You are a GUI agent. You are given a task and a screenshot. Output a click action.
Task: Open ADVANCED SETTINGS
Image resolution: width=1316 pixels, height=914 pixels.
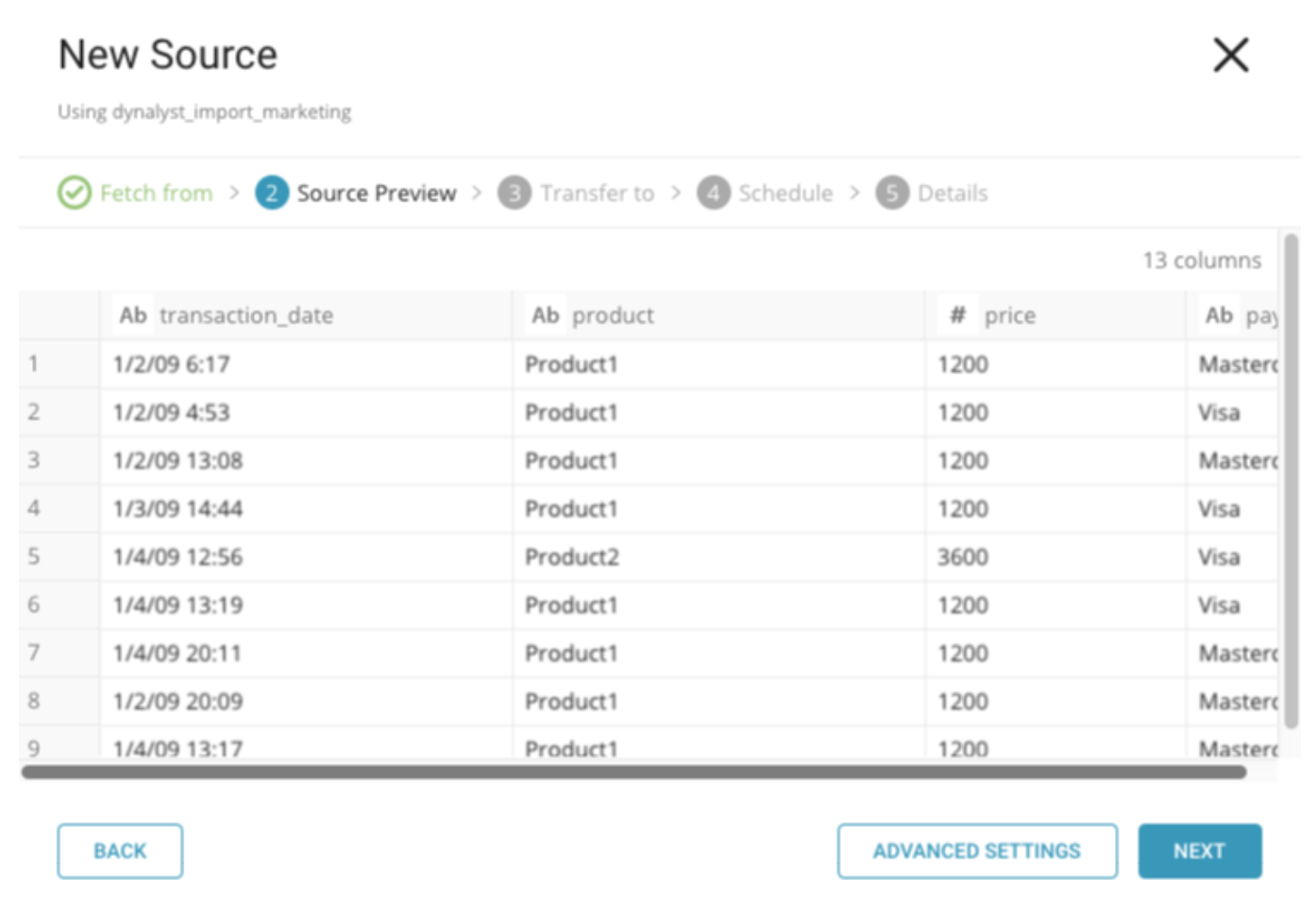[x=976, y=851]
